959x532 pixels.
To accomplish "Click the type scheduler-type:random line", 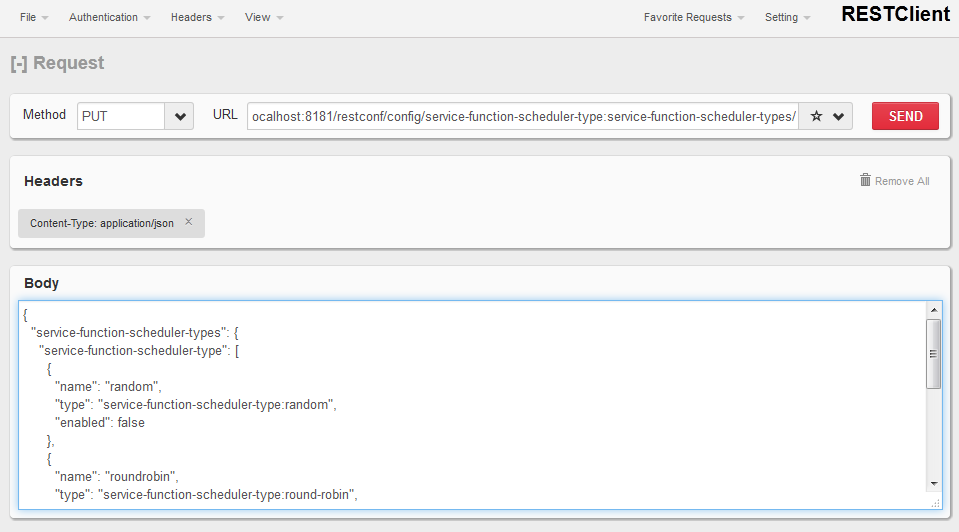I will point(196,404).
